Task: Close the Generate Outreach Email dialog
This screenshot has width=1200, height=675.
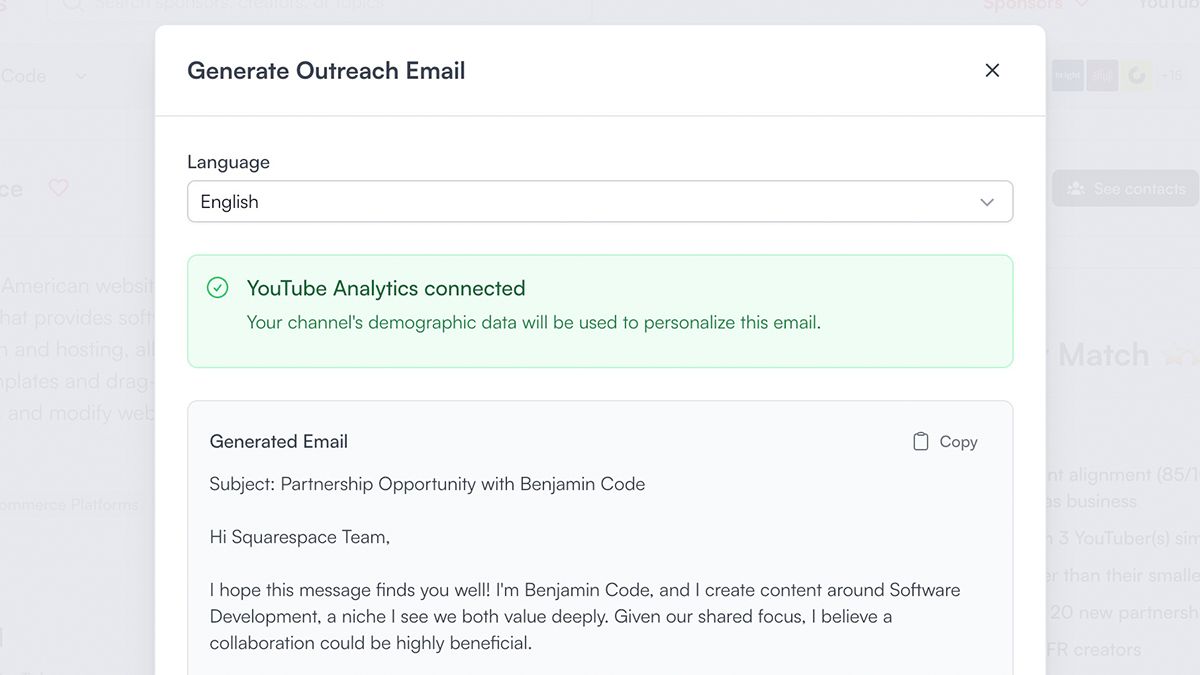Action: (992, 70)
